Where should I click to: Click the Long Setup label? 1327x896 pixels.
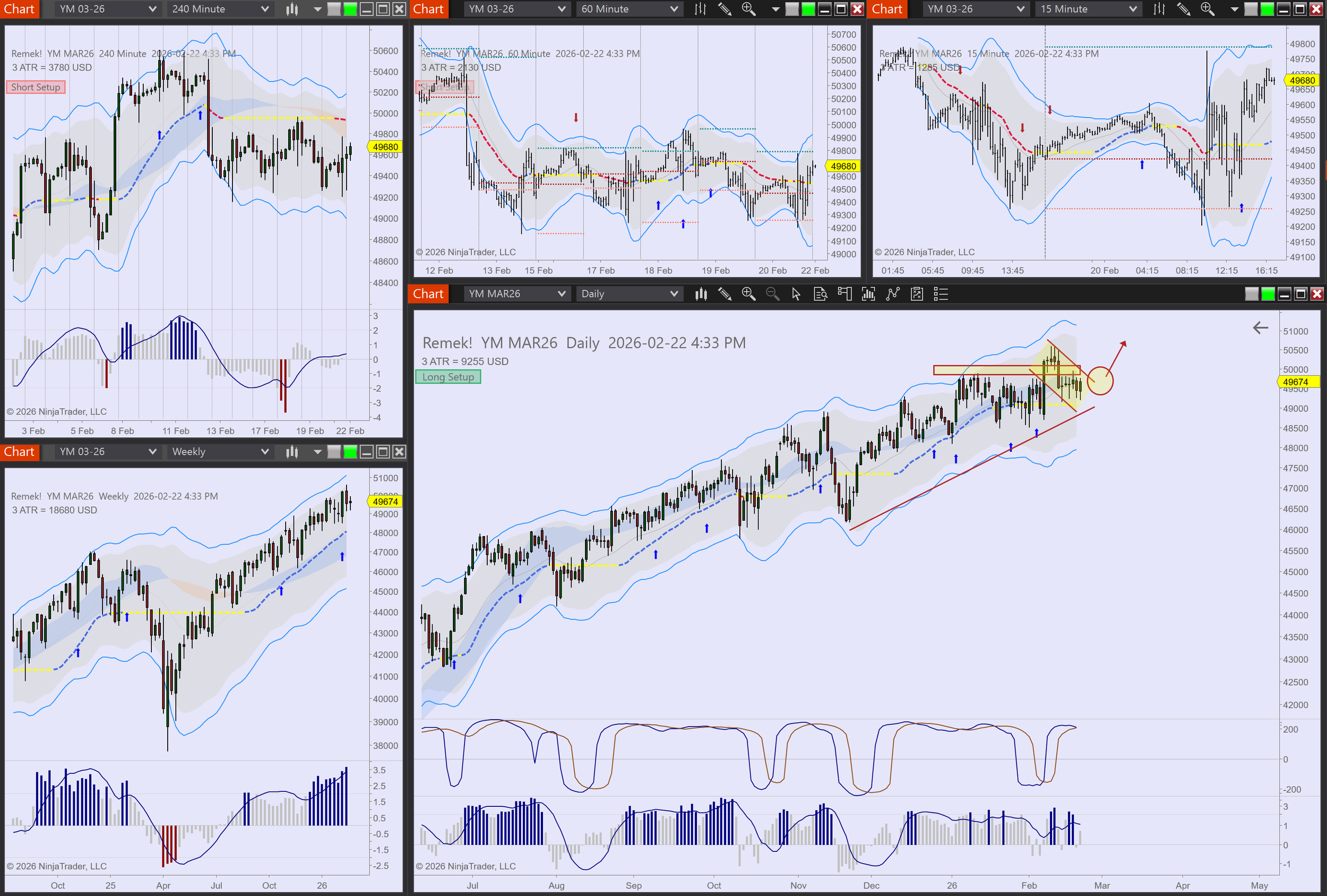pos(447,377)
